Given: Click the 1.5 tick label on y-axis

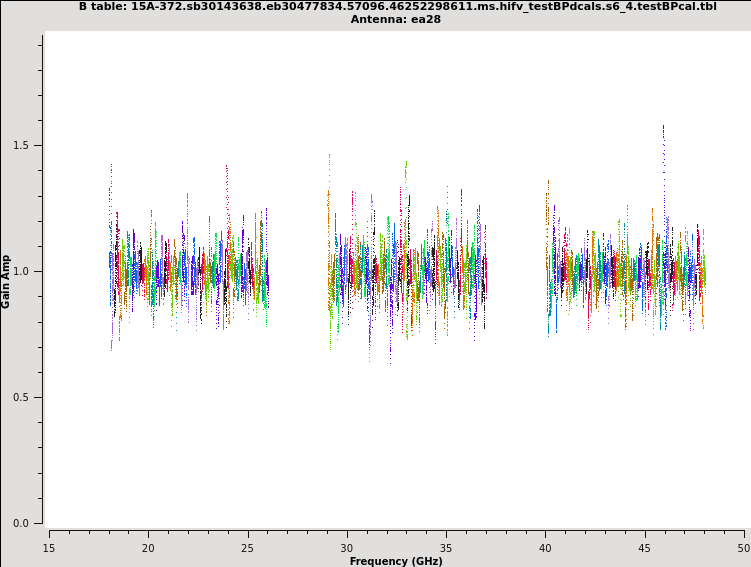Looking at the screenshot, I should [x=20, y=145].
